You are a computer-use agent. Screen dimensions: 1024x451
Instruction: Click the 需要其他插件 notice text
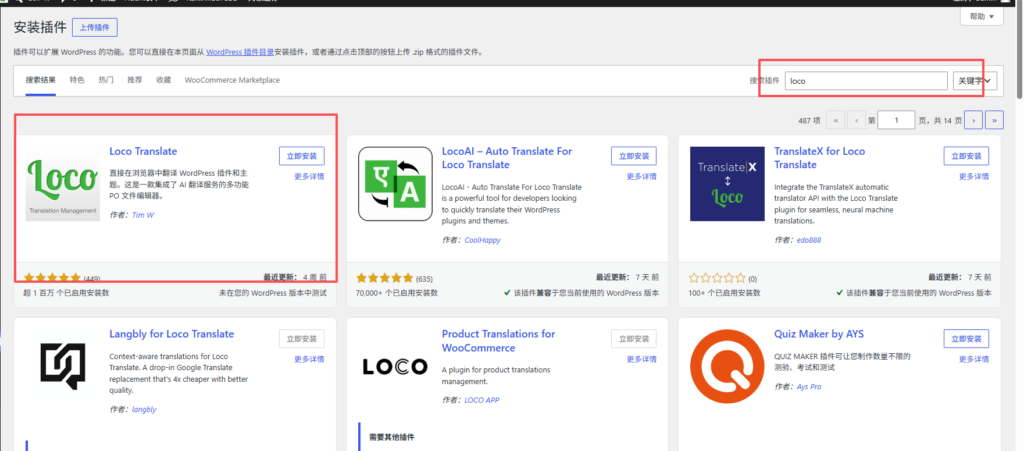(391, 437)
